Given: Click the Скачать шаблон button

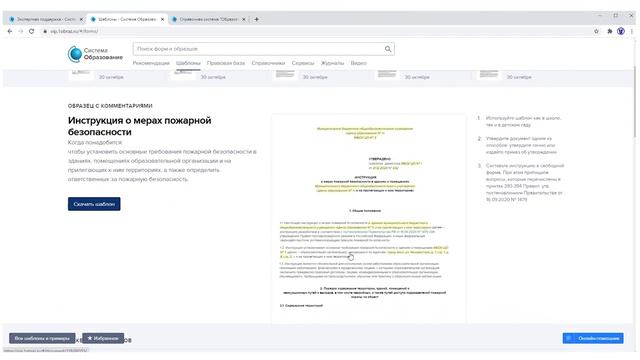Looking at the screenshot, I should (94, 204).
